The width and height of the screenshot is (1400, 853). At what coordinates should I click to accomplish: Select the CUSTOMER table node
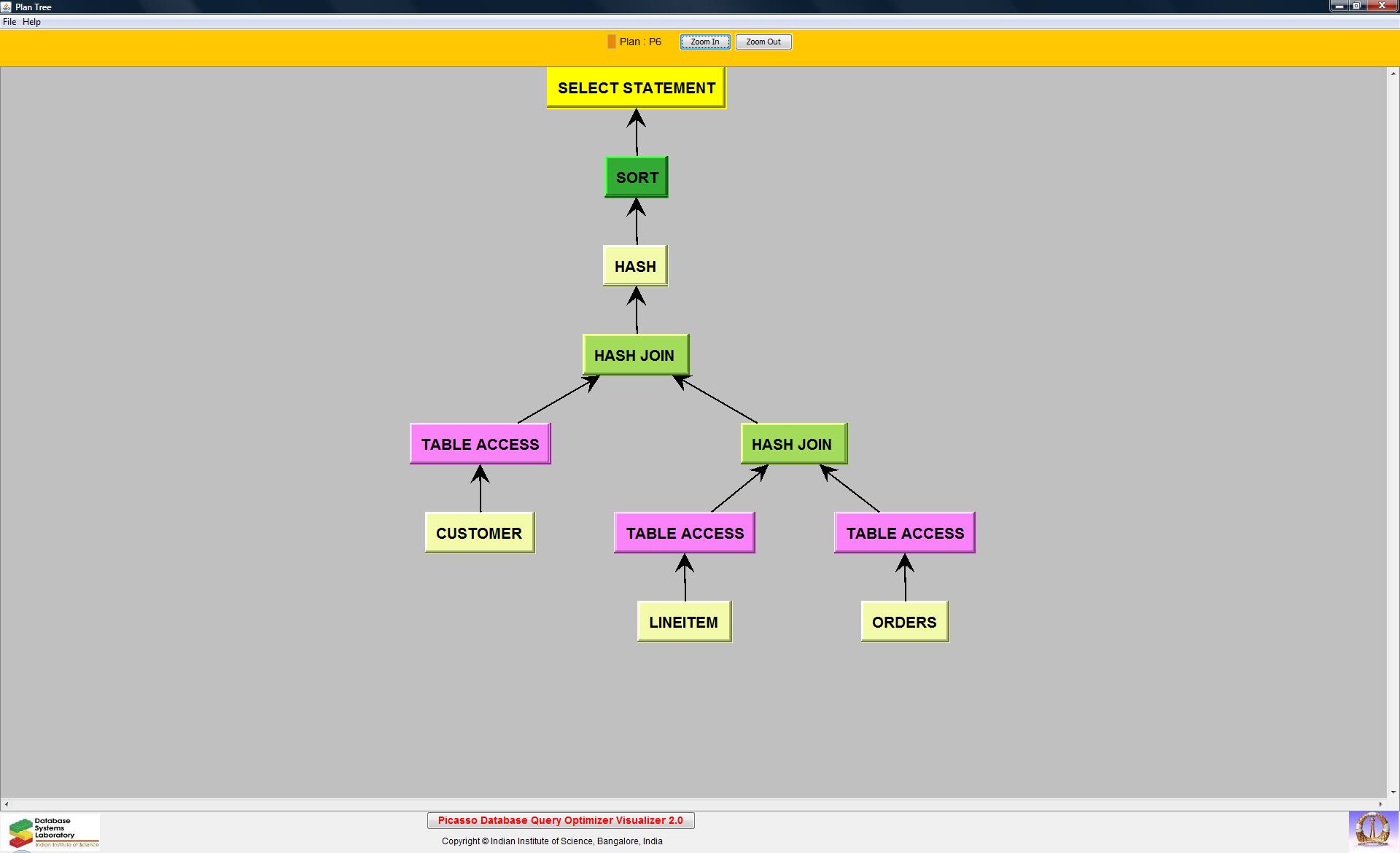[x=479, y=533]
